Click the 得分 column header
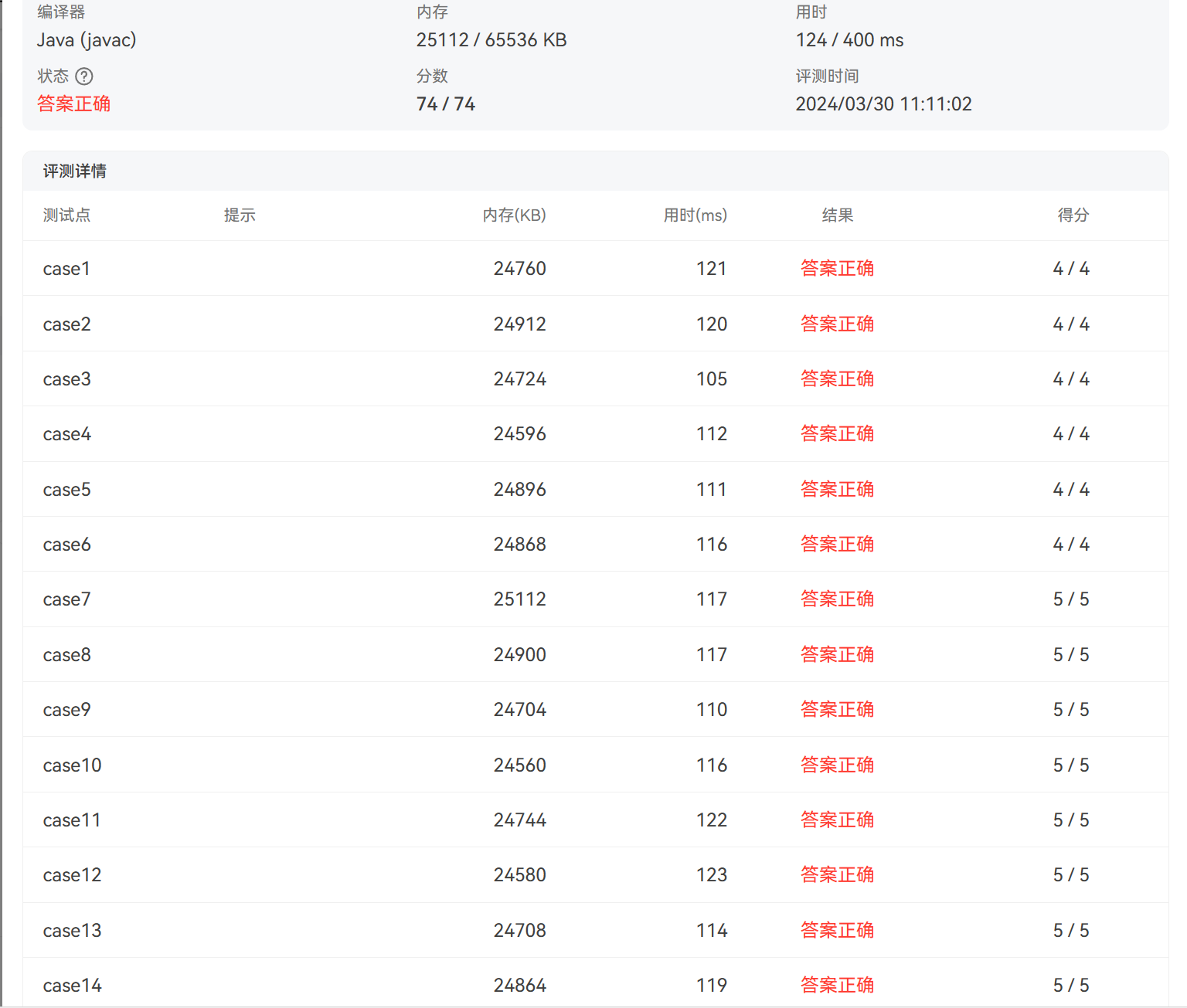Screen dimensions: 1187x1008 tap(1073, 215)
